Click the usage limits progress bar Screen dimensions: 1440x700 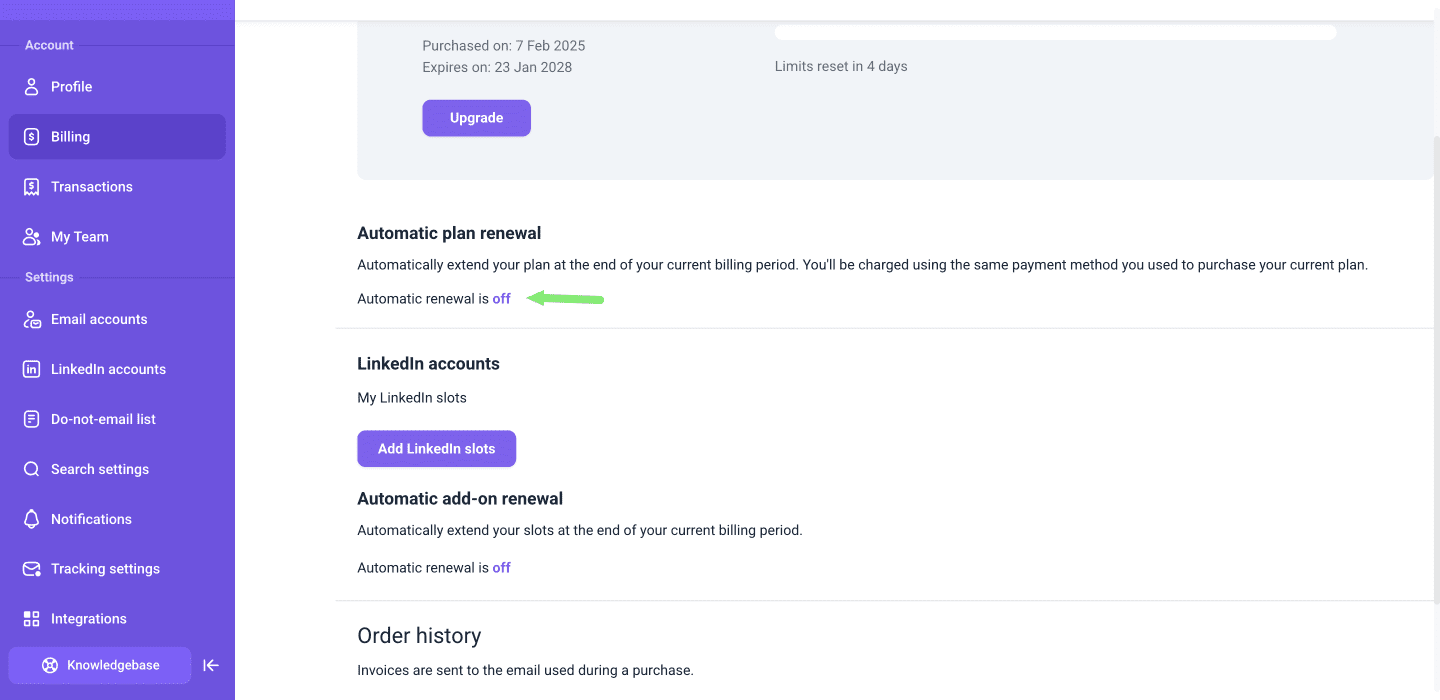pyautogui.click(x=1055, y=33)
